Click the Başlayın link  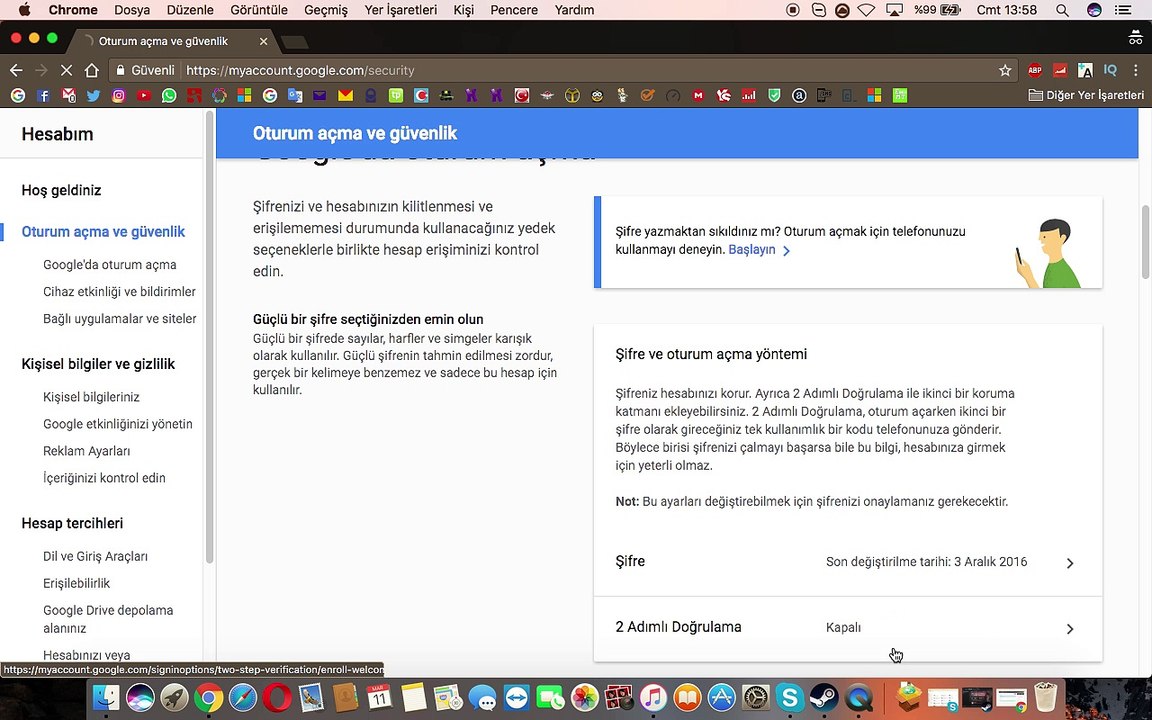tap(752, 250)
